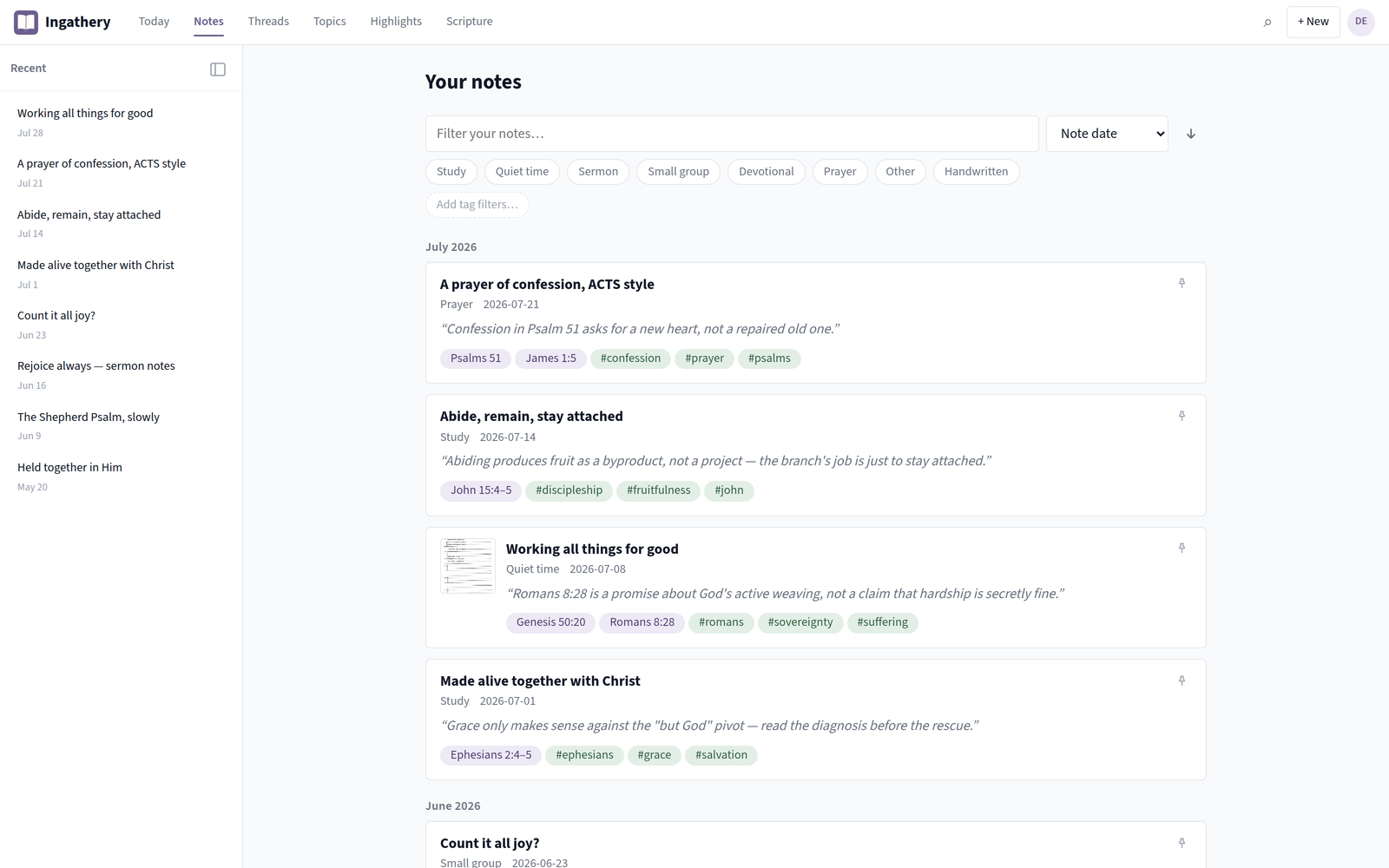Screen dimensions: 1389x868
Task: Select the #grace tag
Action: point(654,755)
